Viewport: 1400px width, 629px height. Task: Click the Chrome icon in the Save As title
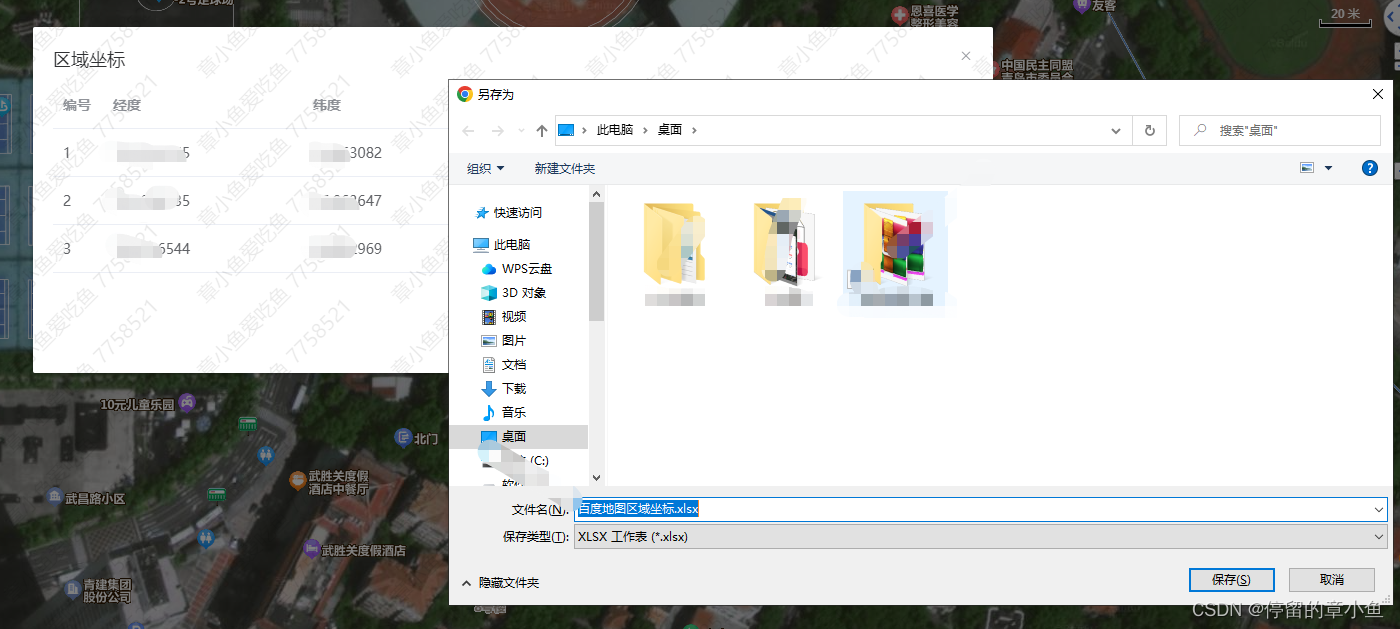(x=465, y=94)
